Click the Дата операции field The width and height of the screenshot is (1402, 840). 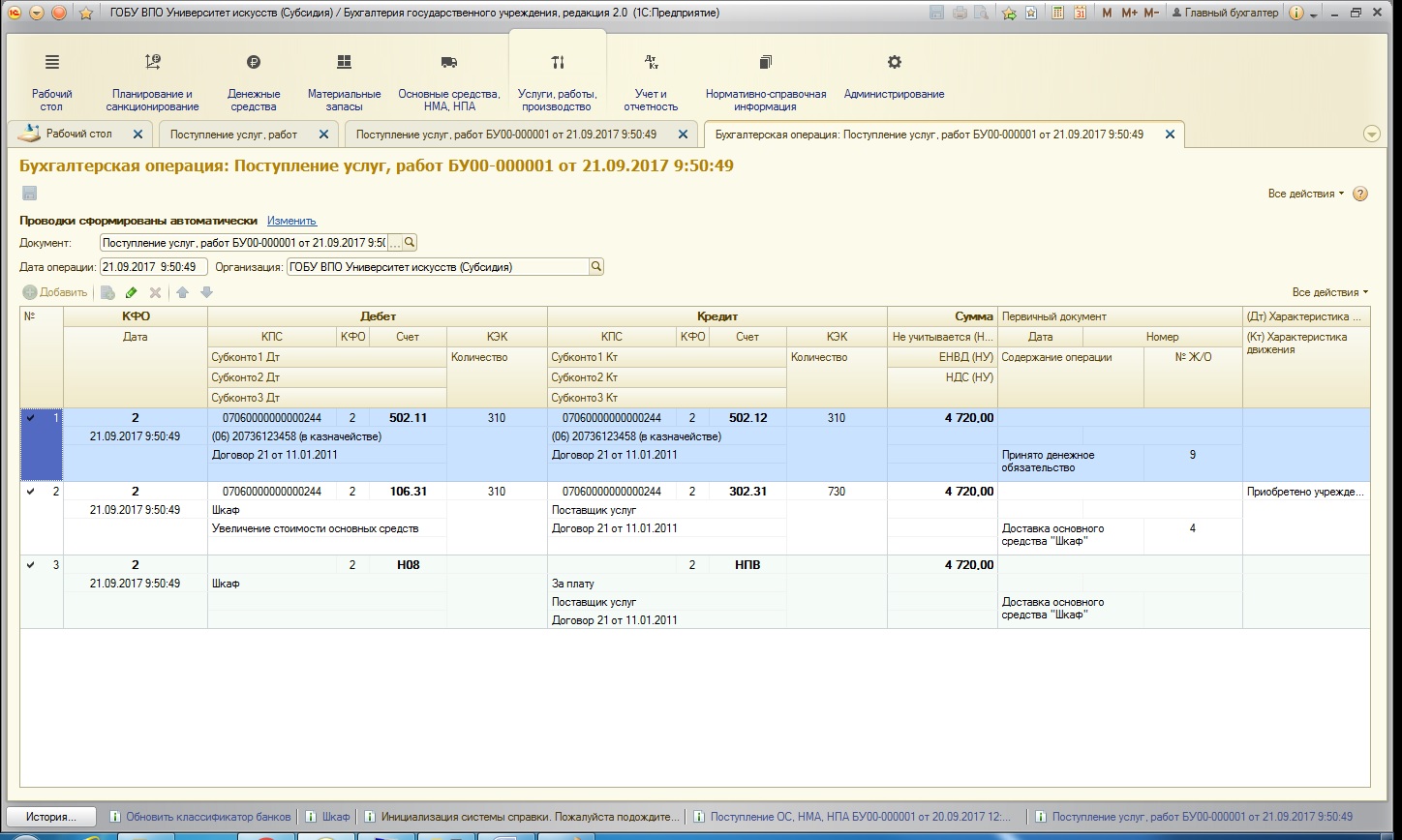(153, 267)
